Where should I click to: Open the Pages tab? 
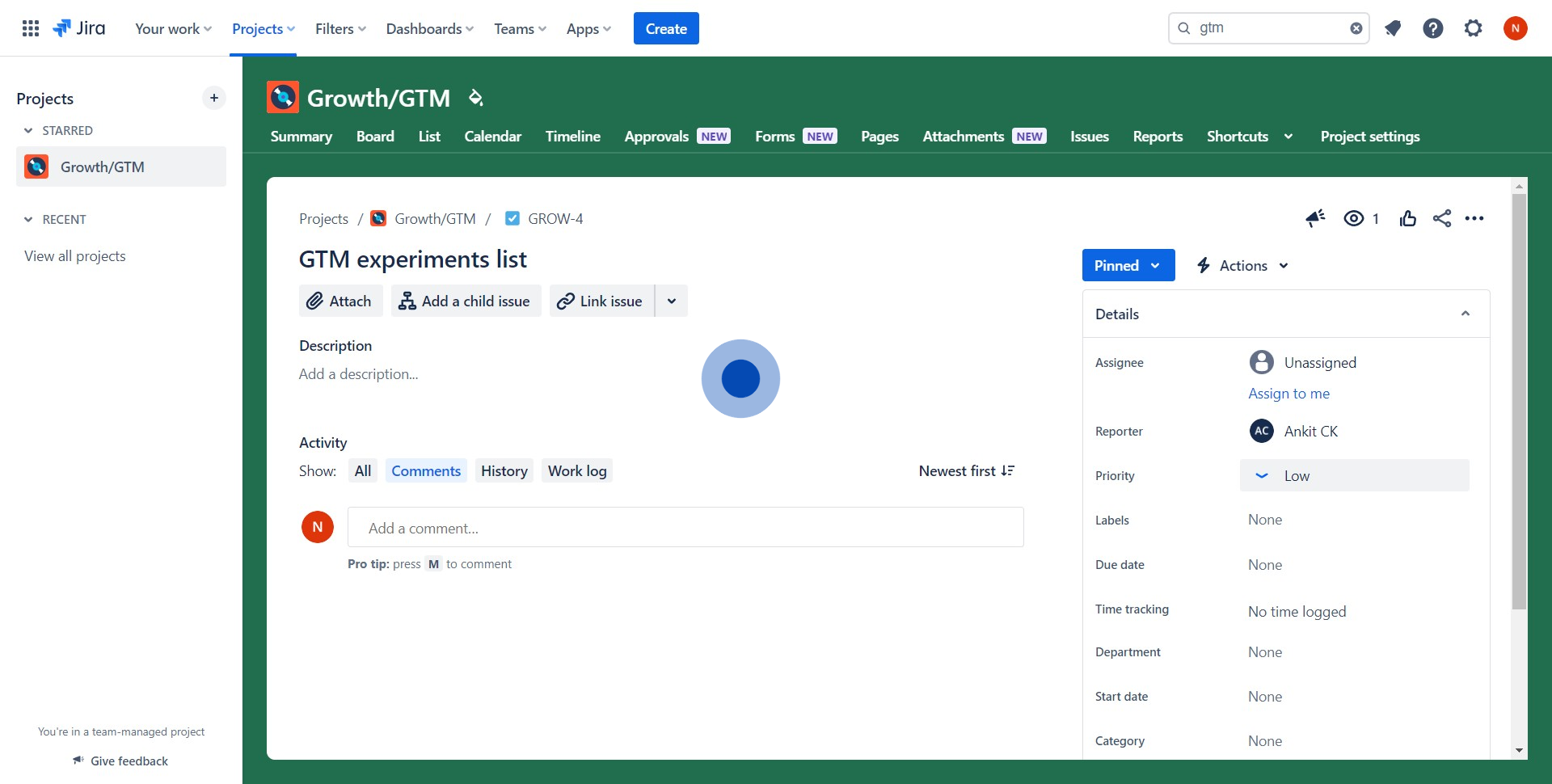point(879,136)
